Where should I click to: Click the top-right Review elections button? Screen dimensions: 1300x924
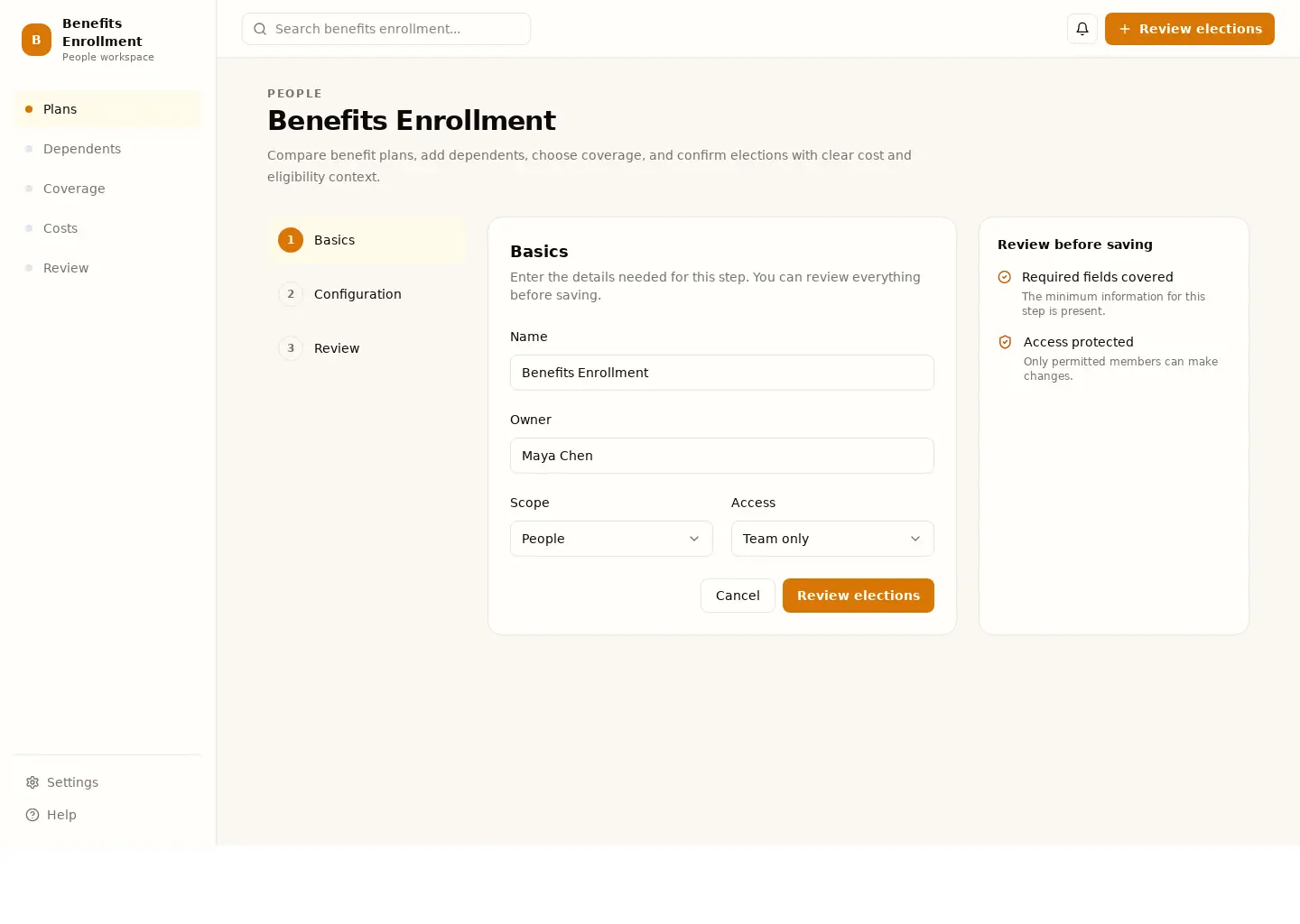(x=1190, y=29)
